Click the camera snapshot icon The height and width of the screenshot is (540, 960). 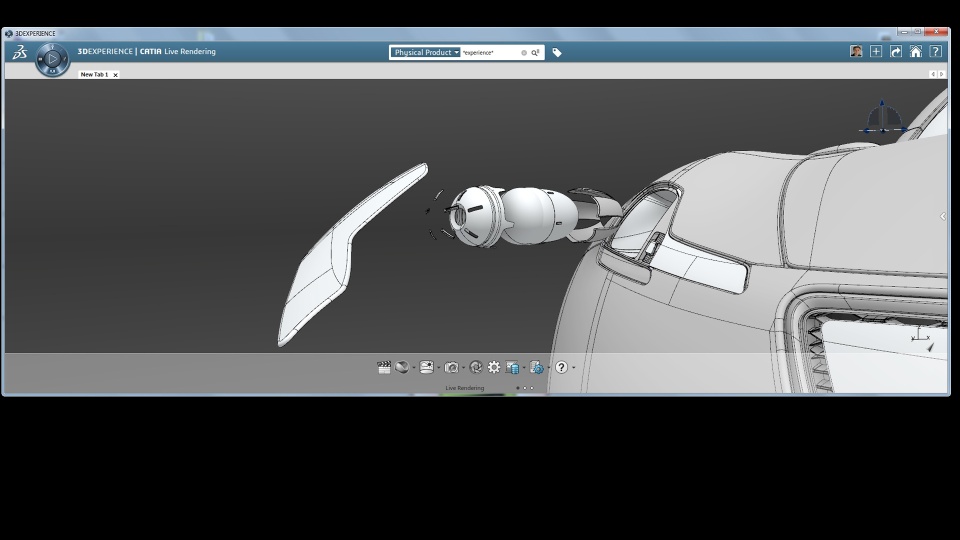click(451, 367)
